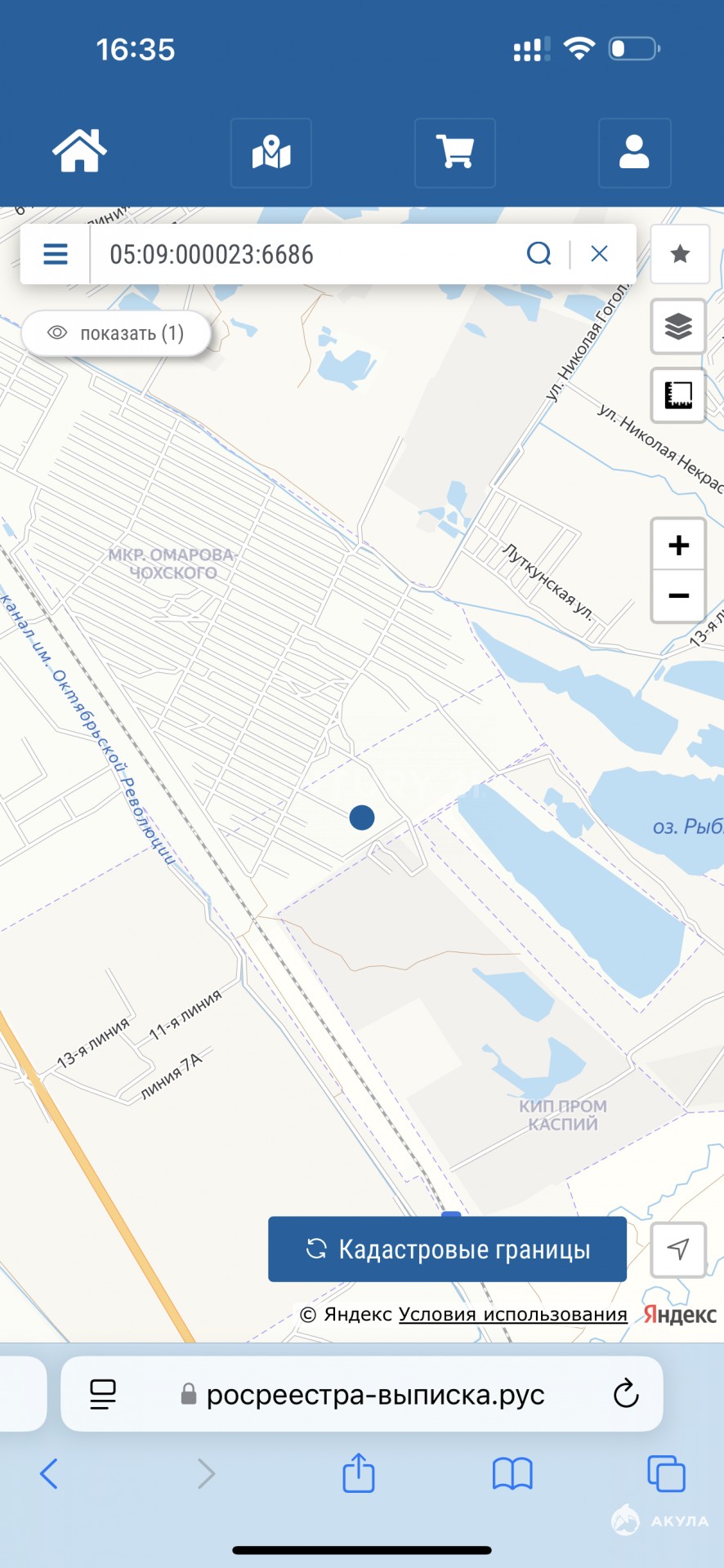
Task: Open the home page icon
Action: 80,151
